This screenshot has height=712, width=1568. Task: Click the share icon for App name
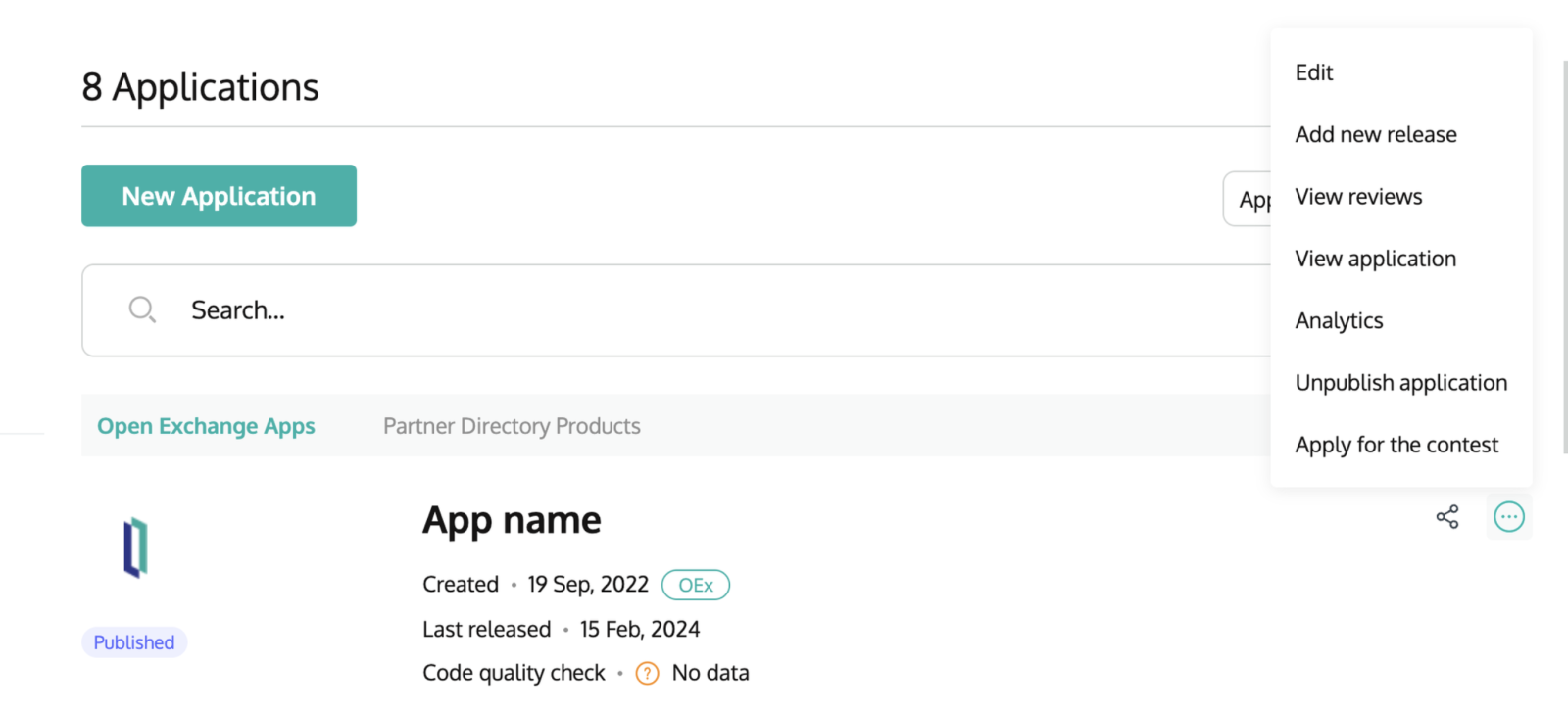pyautogui.click(x=1447, y=516)
